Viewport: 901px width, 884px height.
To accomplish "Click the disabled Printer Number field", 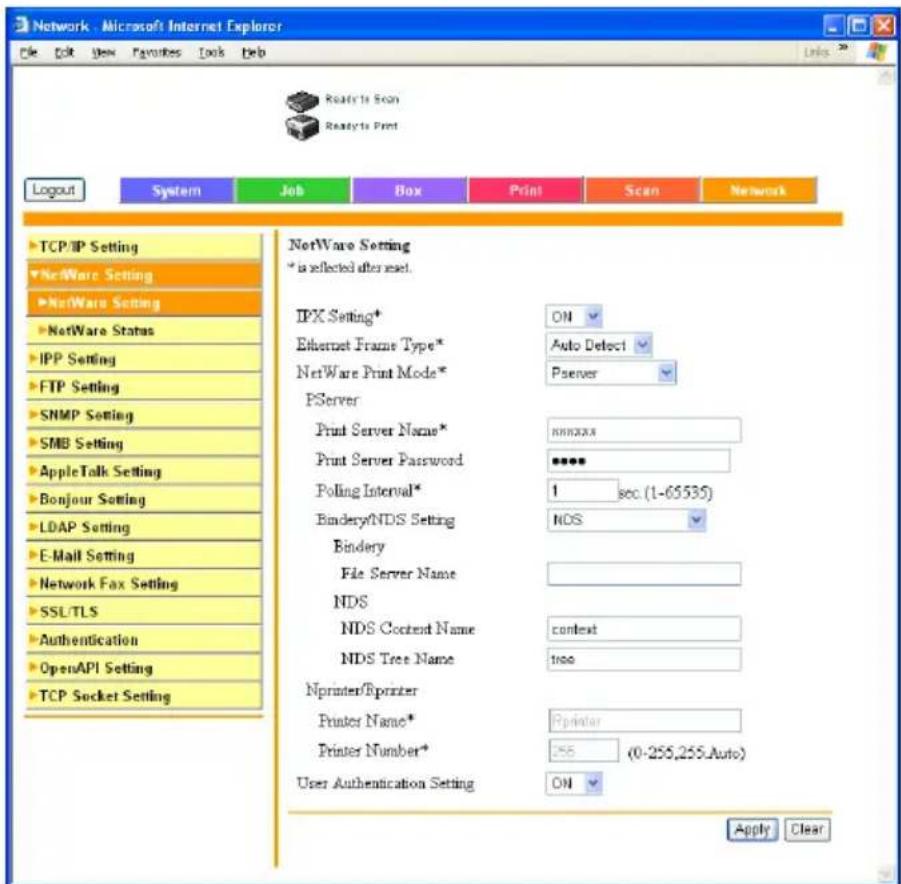I will point(583,751).
